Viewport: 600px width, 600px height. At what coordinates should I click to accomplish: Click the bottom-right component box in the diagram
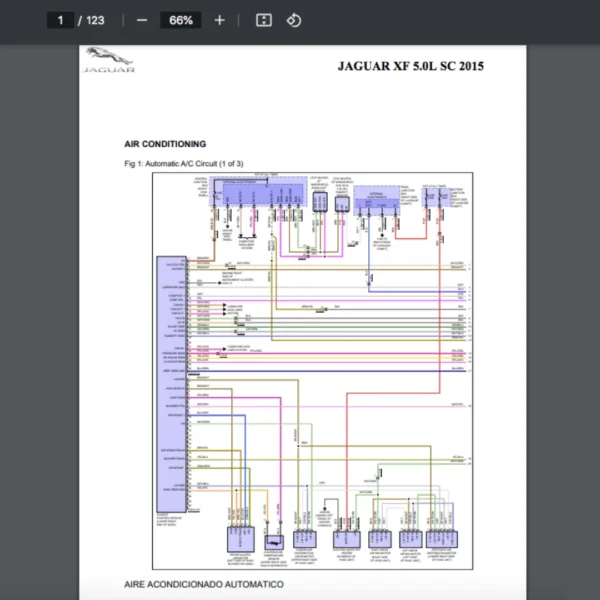(x=440, y=539)
